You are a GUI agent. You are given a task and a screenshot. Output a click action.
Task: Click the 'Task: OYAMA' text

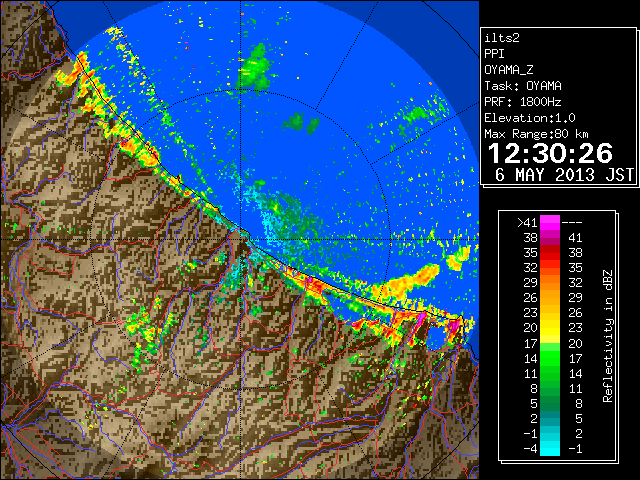(x=523, y=86)
